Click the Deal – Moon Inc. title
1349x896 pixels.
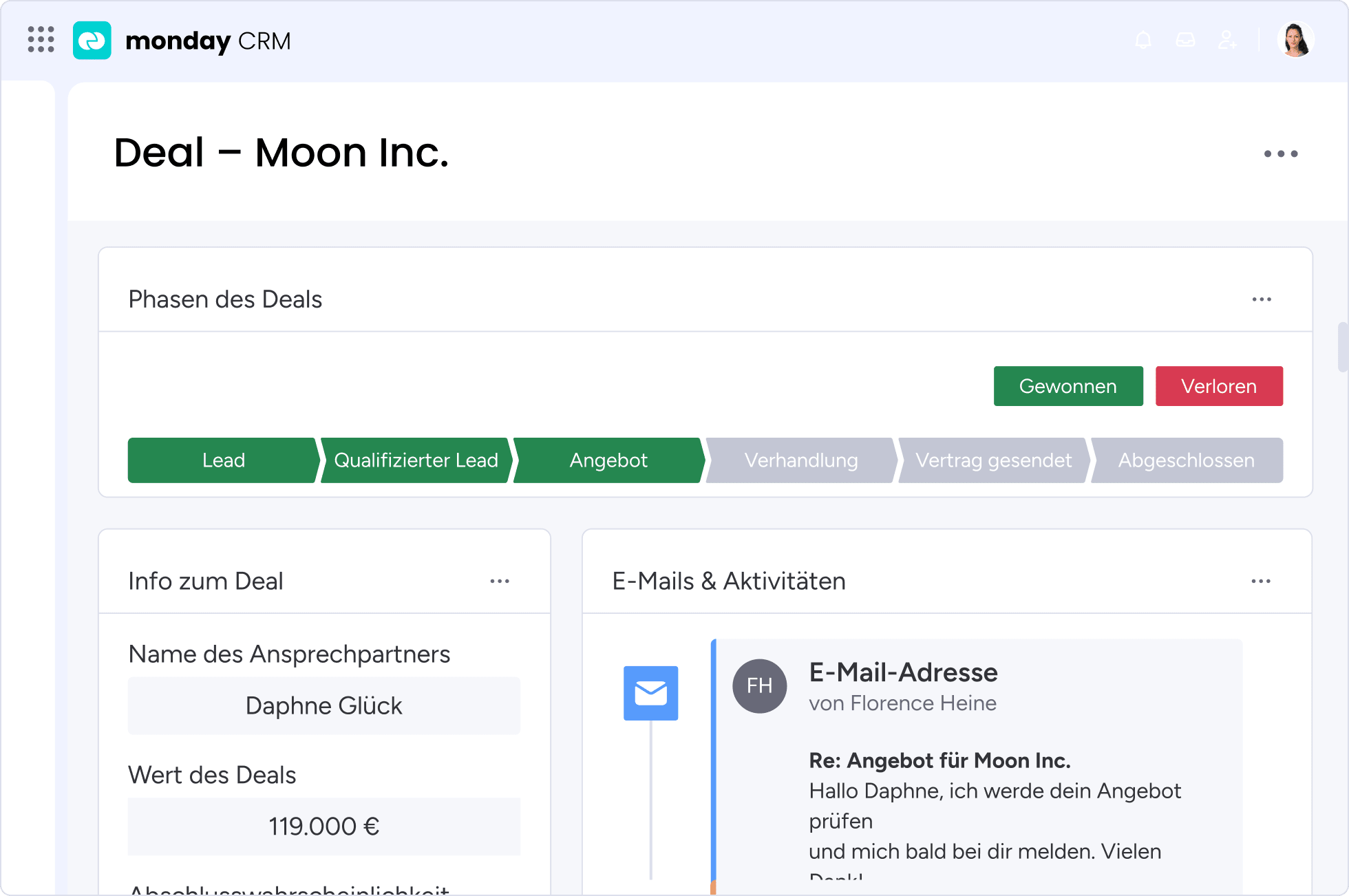point(282,152)
